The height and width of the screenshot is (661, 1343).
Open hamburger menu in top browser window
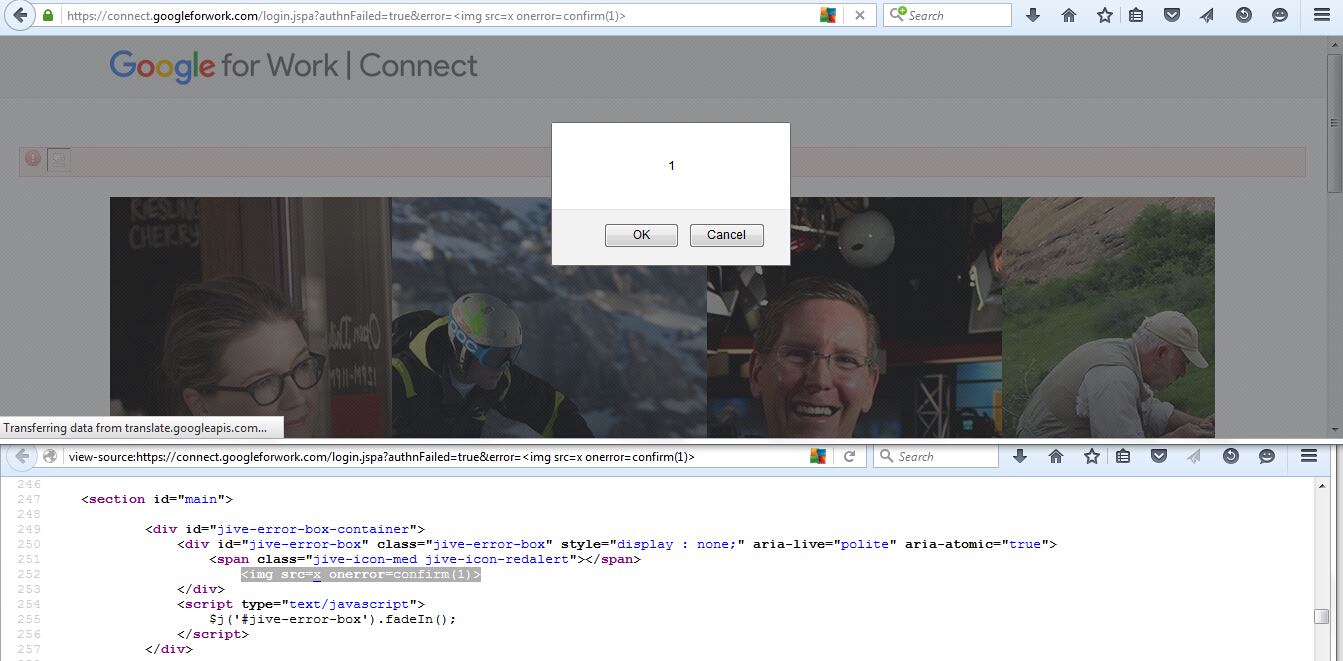[1322, 15]
